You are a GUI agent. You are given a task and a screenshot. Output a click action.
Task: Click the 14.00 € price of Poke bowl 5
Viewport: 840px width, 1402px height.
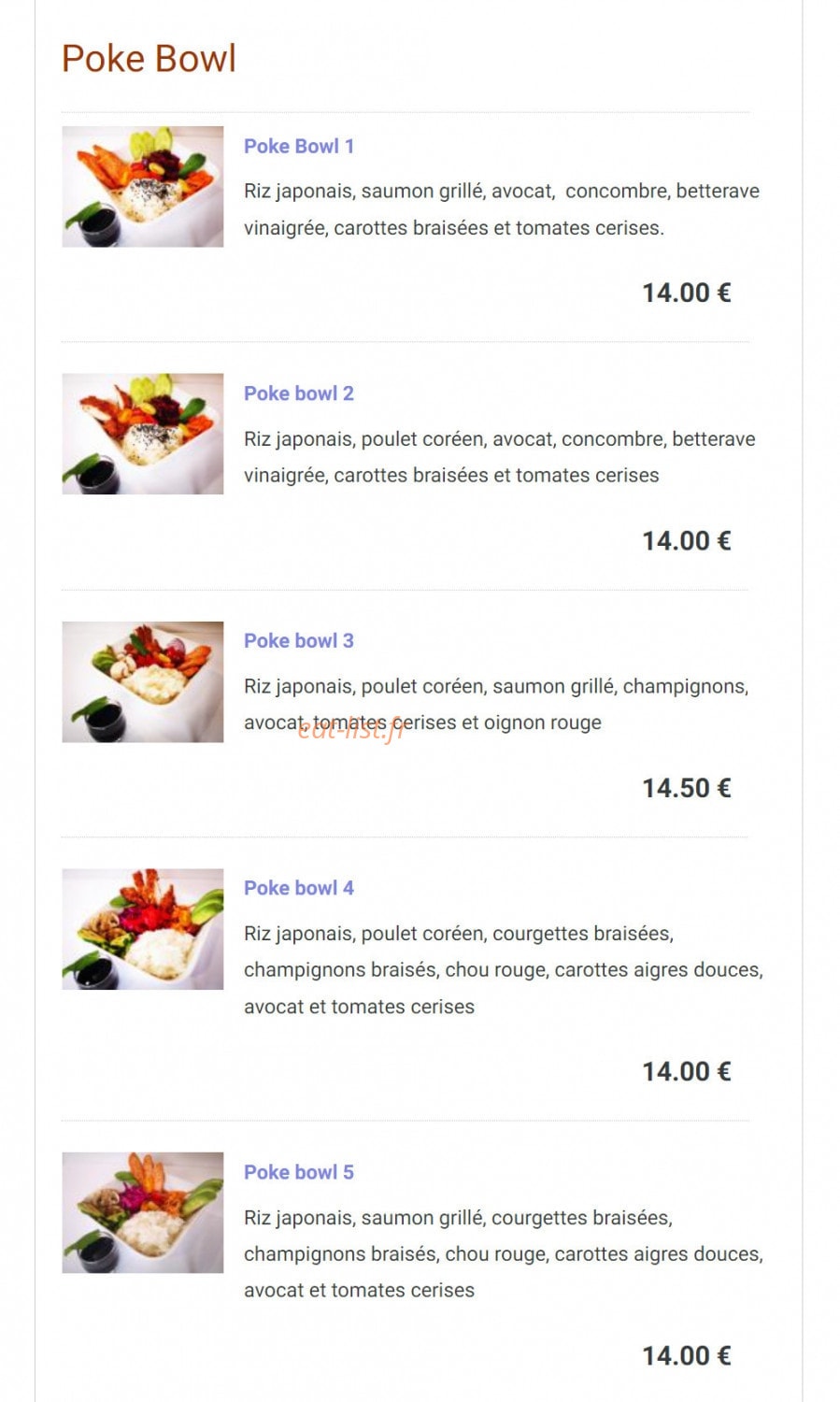coord(686,1355)
